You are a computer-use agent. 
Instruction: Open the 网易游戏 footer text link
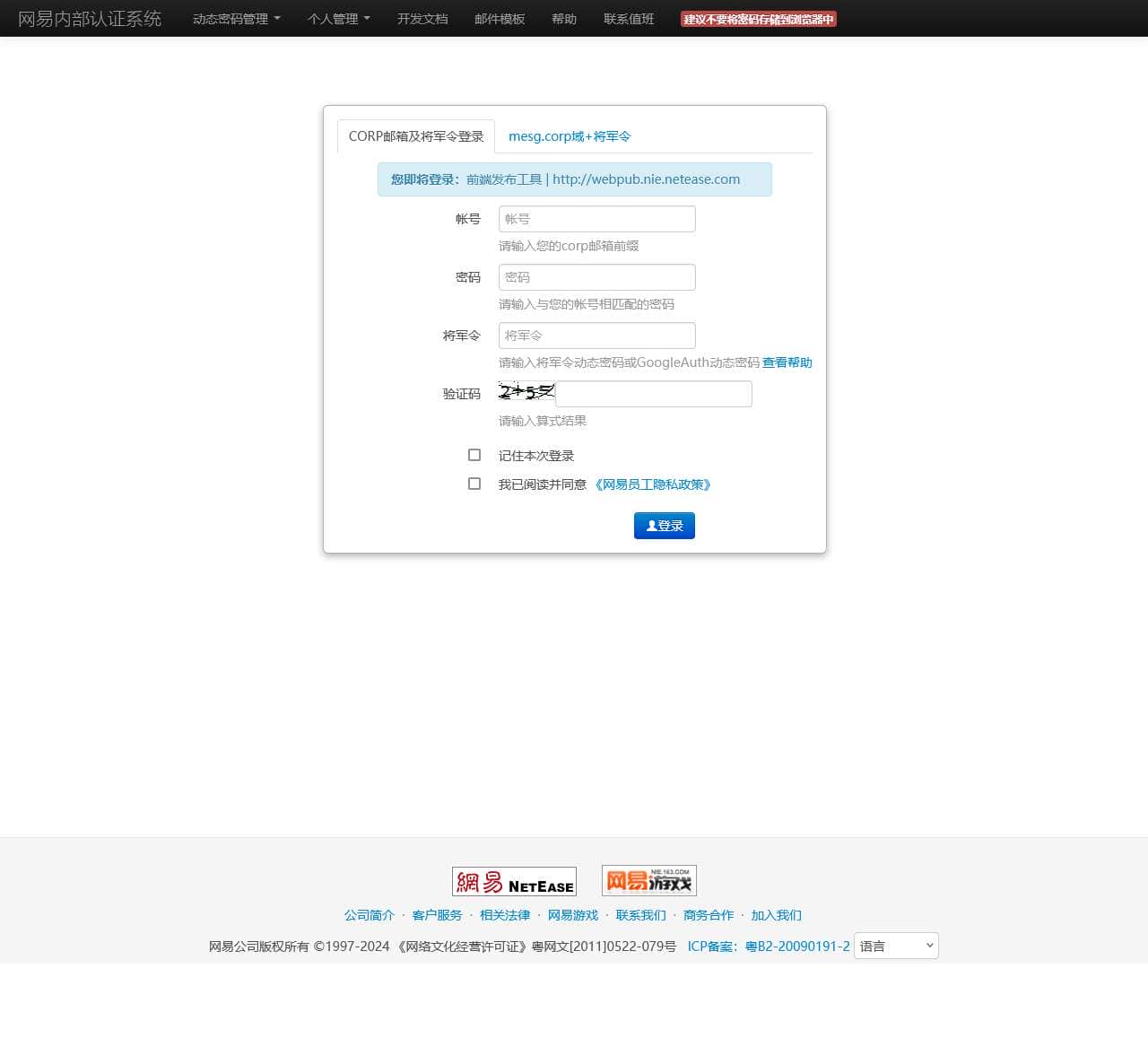[573, 915]
